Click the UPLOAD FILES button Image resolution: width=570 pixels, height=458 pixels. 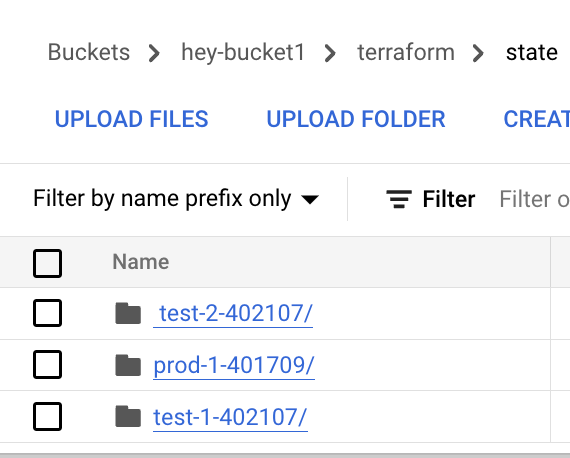(131, 119)
